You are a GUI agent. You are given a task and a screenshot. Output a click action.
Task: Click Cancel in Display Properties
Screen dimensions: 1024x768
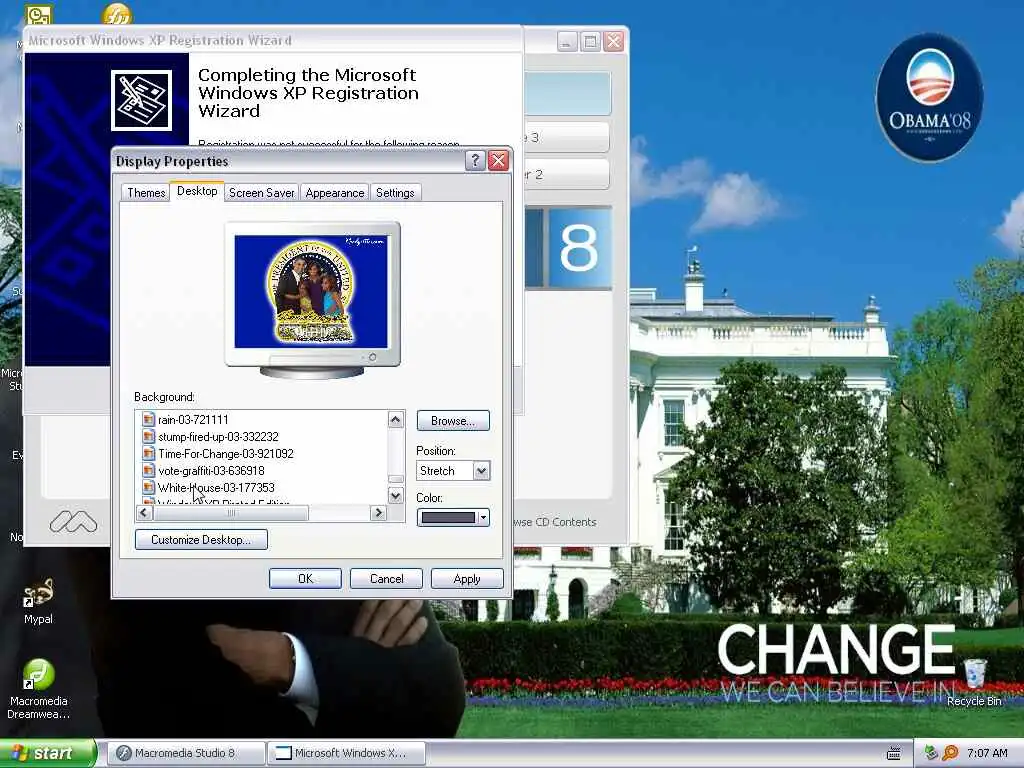tap(386, 579)
